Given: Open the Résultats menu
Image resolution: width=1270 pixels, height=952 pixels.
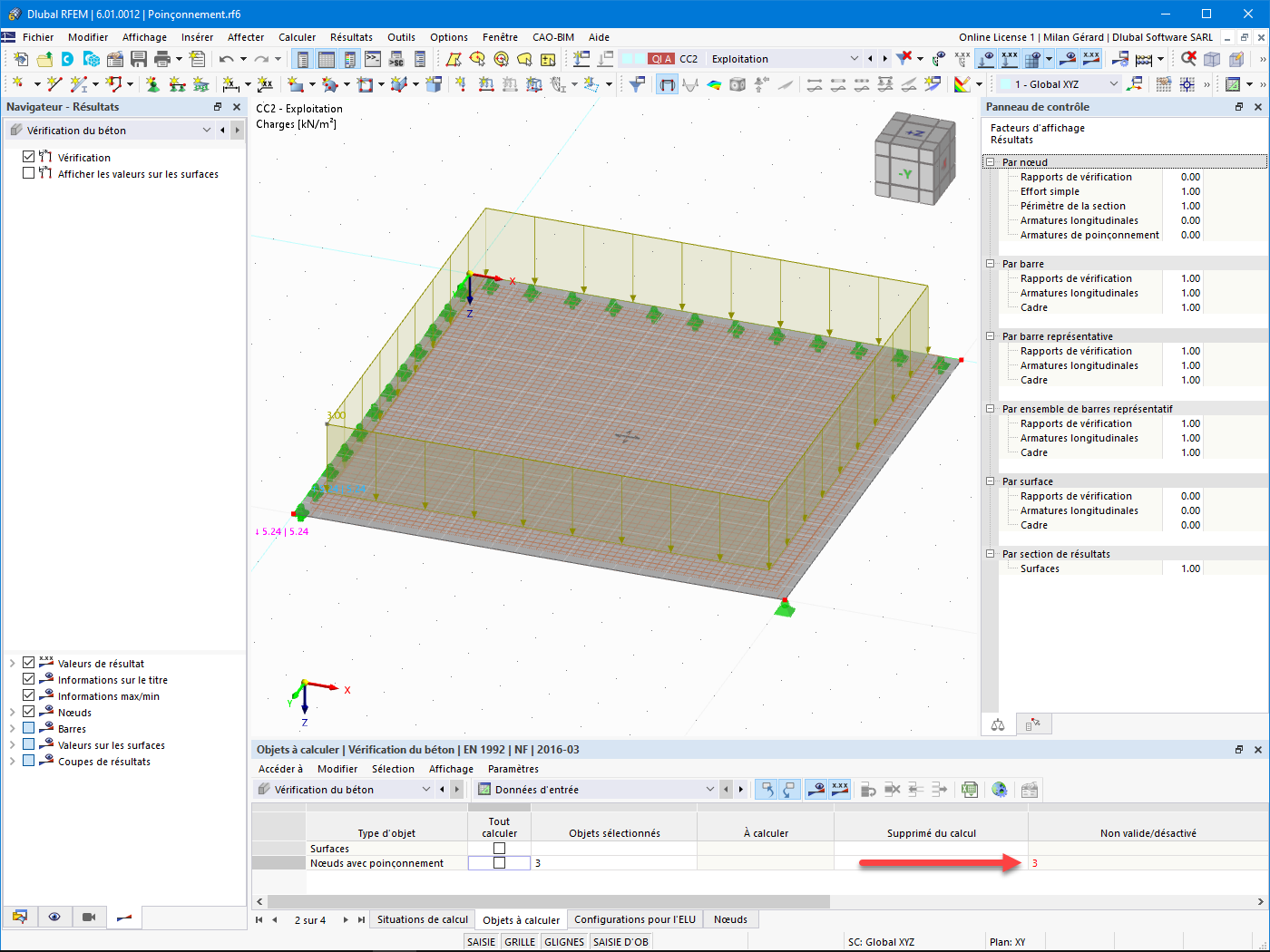Looking at the screenshot, I should (x=351, y=37).
